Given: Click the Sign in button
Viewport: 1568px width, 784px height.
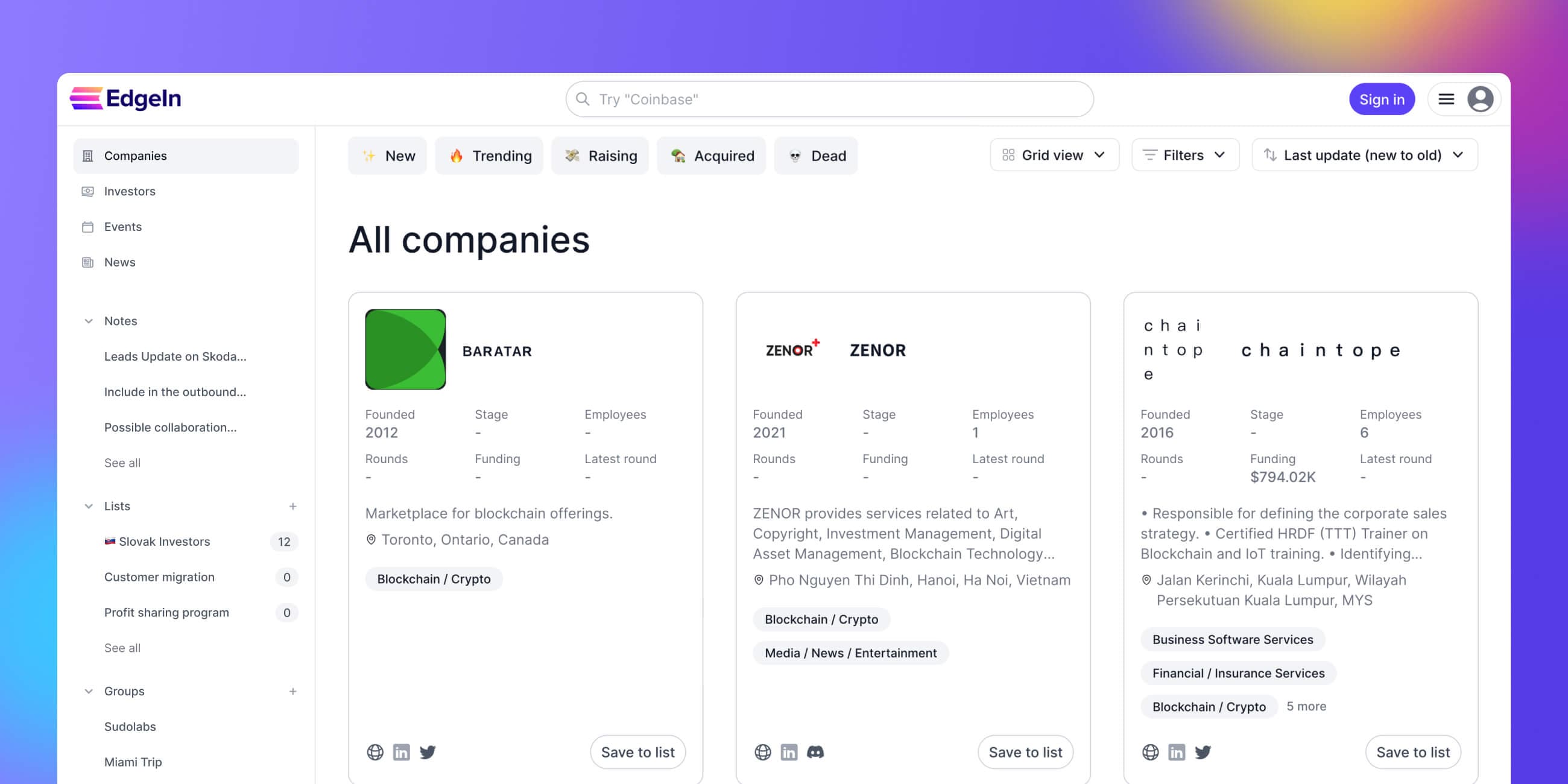Looking at the screenshot, I should (x=1382, y=100).
